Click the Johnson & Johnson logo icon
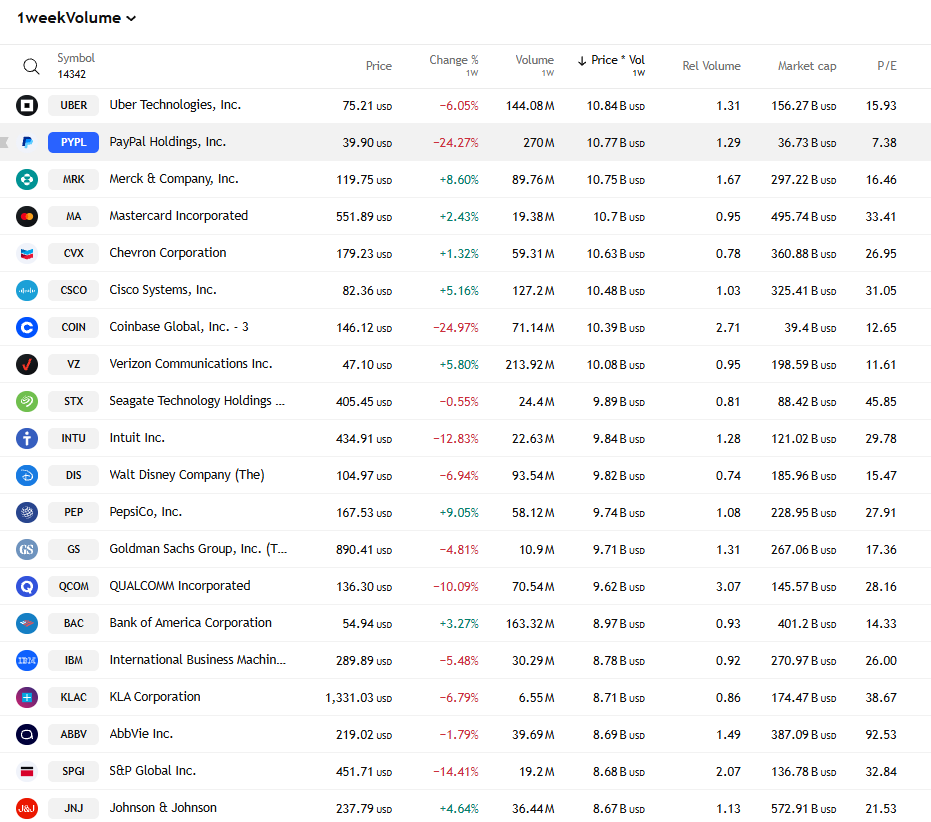 click(27, 808)
